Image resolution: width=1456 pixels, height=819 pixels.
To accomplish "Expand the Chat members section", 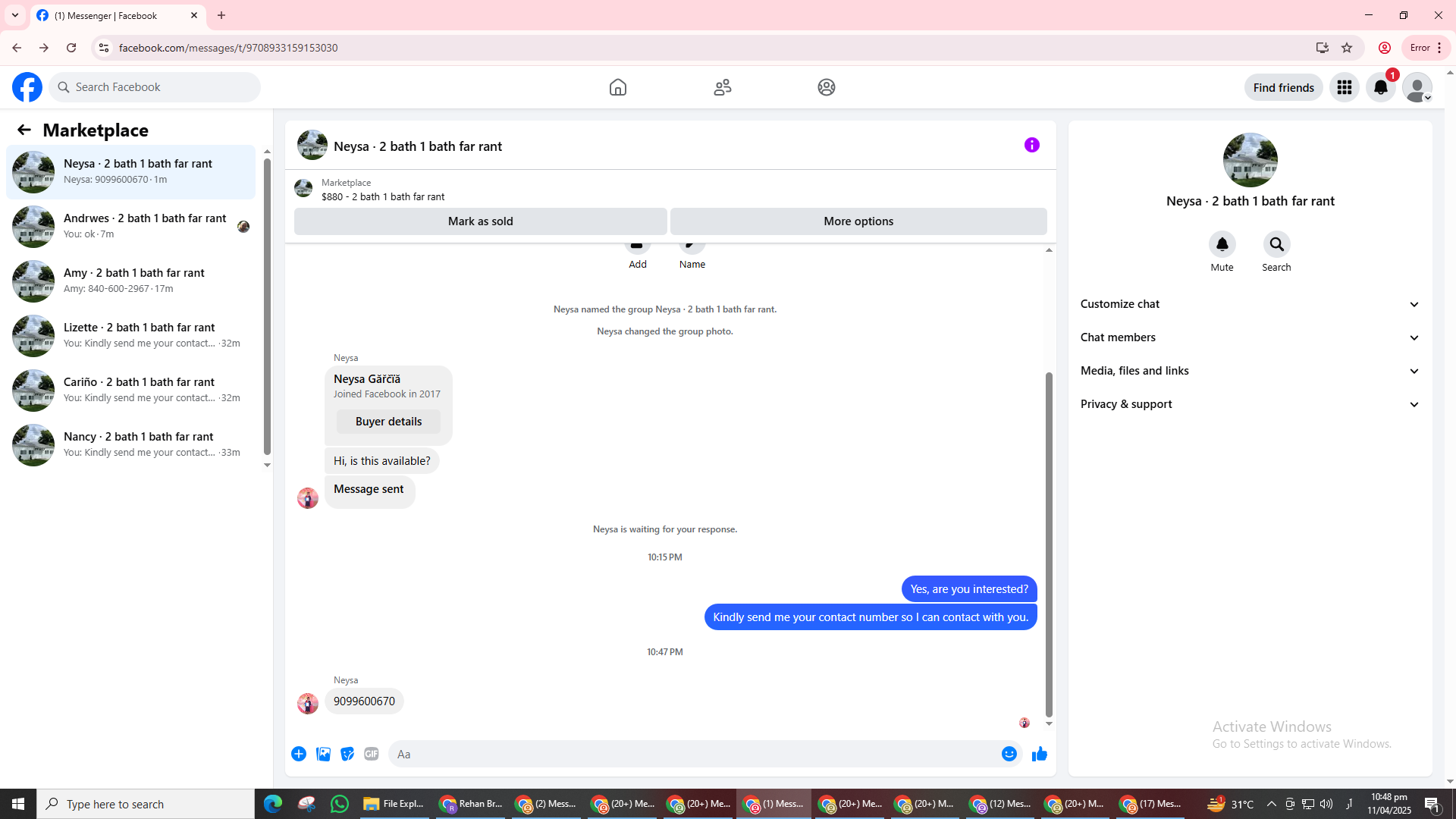I will pos(1250,337).
